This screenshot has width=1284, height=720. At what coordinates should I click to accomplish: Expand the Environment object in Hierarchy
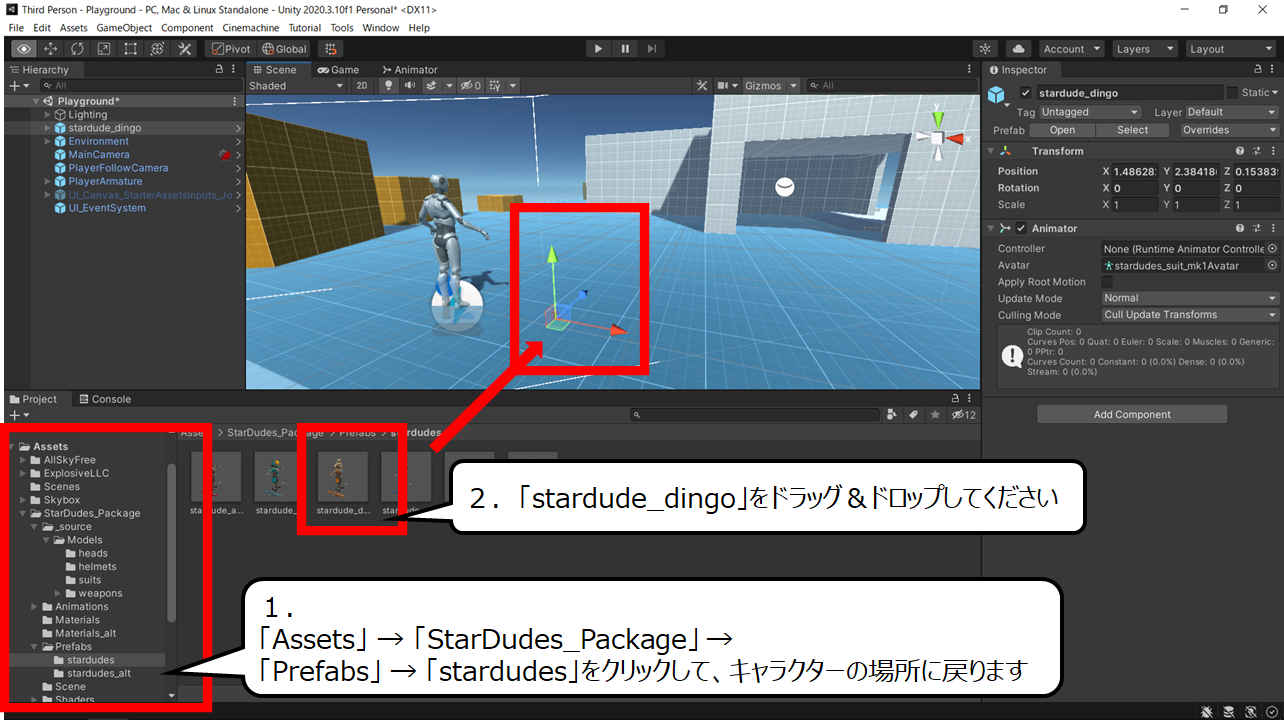47,142
